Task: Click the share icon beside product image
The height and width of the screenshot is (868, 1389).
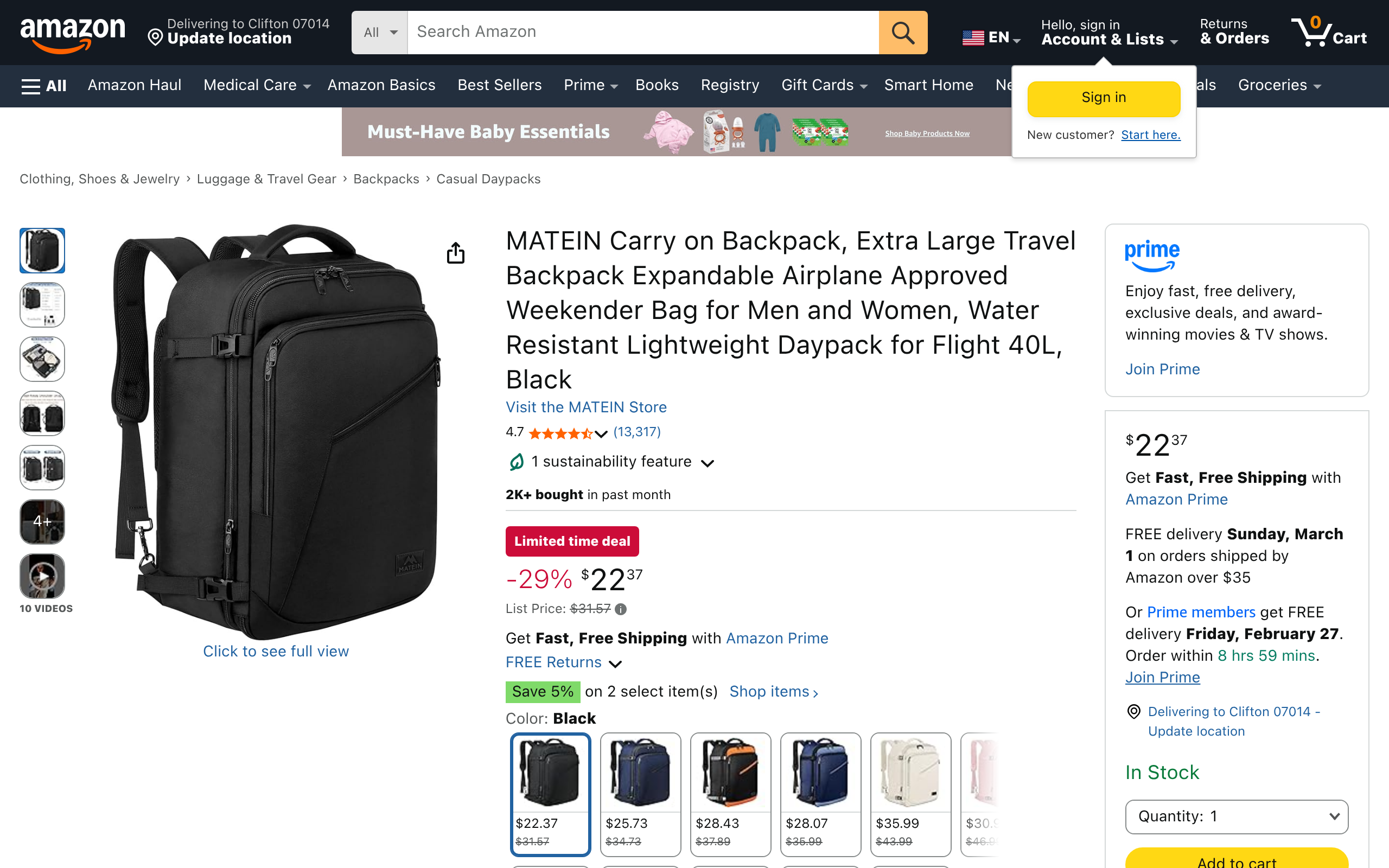Action: [x=455, y=253]
